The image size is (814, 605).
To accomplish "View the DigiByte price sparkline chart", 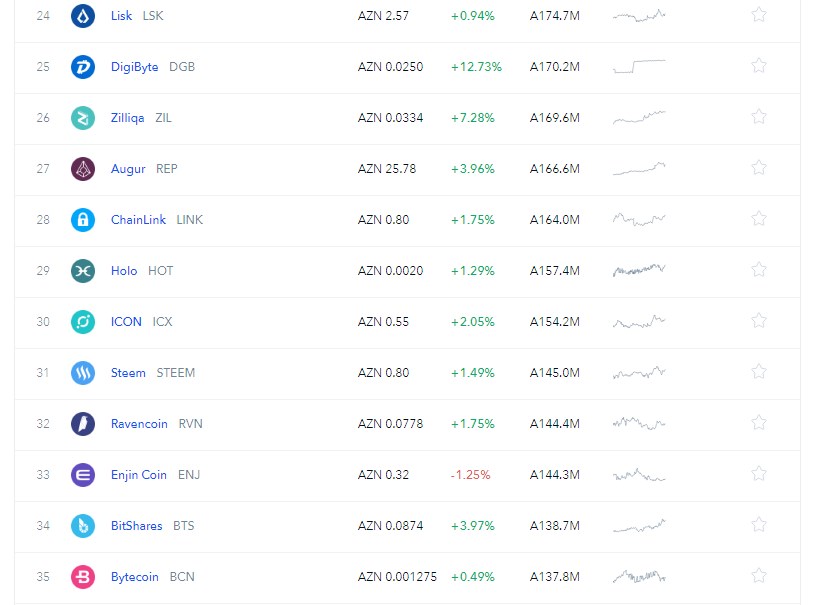I will click(639, 66).
